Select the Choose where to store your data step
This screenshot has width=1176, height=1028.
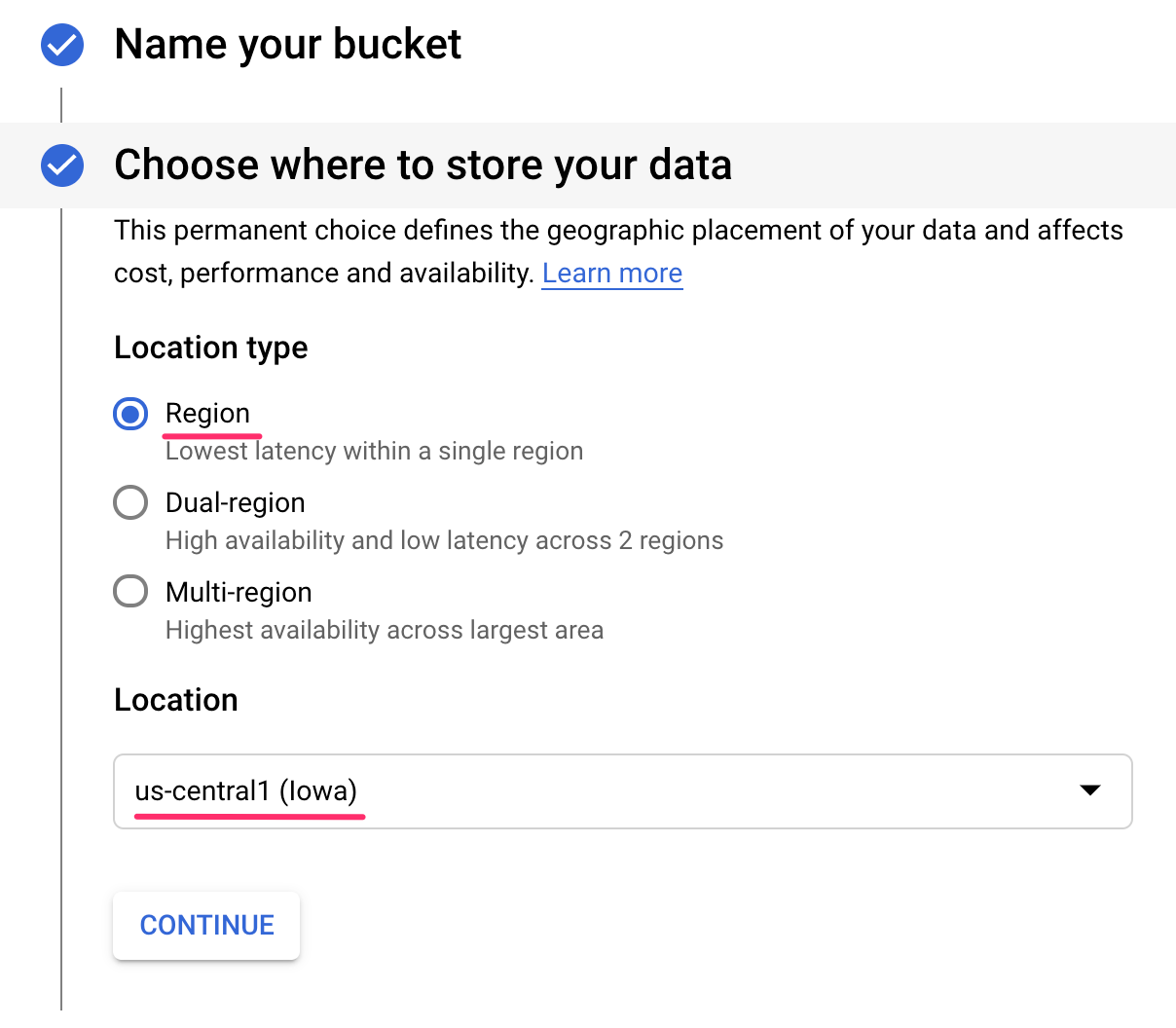click(x=423, y=165)
